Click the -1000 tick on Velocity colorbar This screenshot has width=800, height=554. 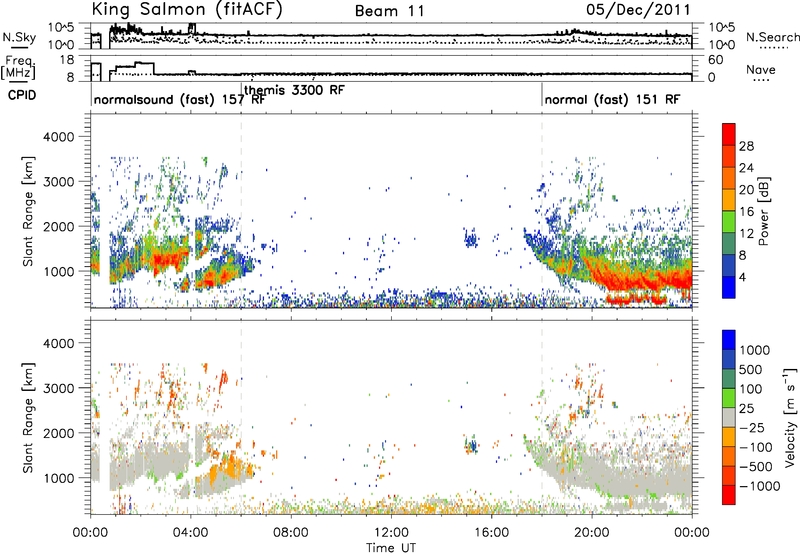(760, 486)
